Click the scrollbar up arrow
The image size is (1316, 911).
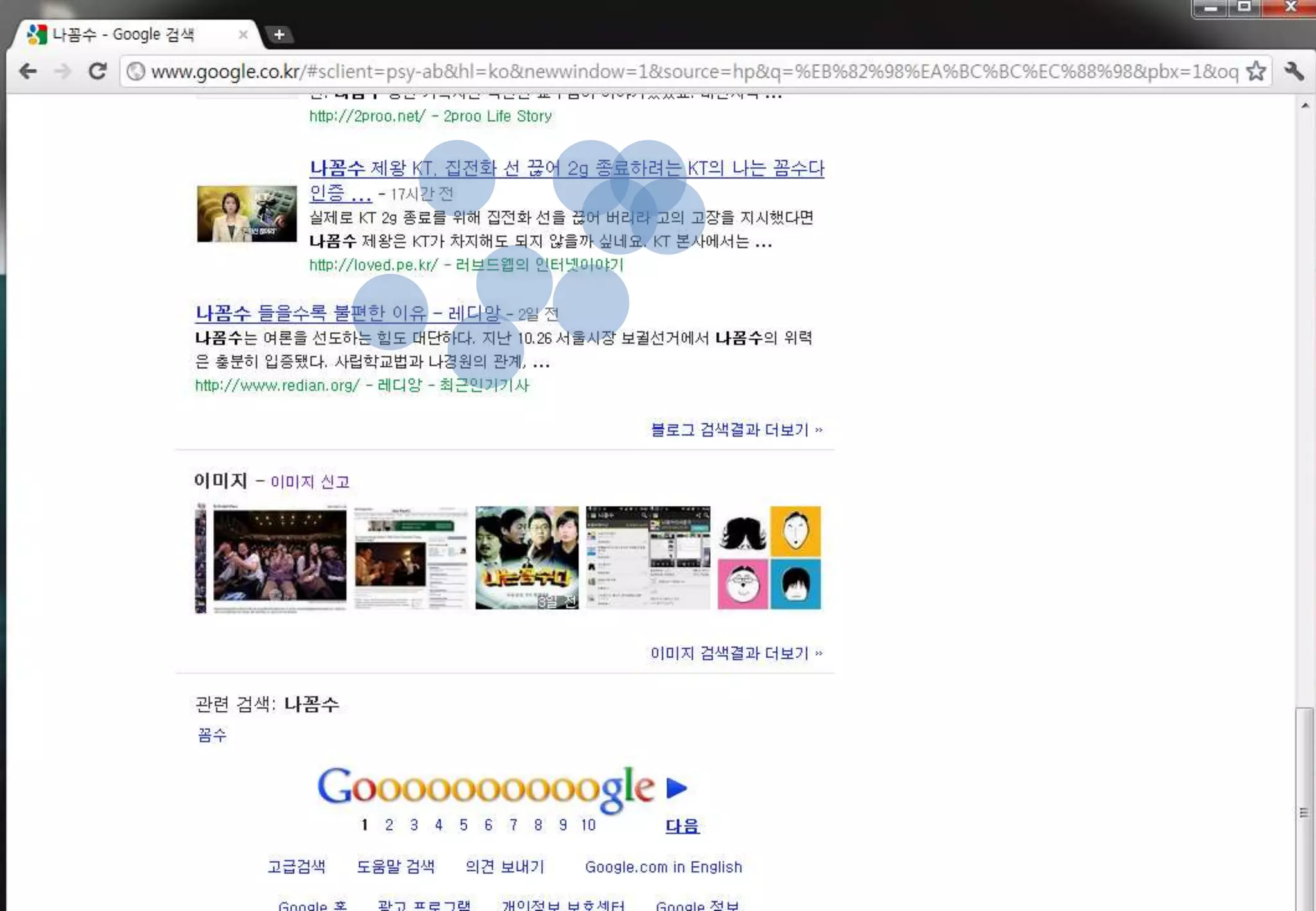1304,105
